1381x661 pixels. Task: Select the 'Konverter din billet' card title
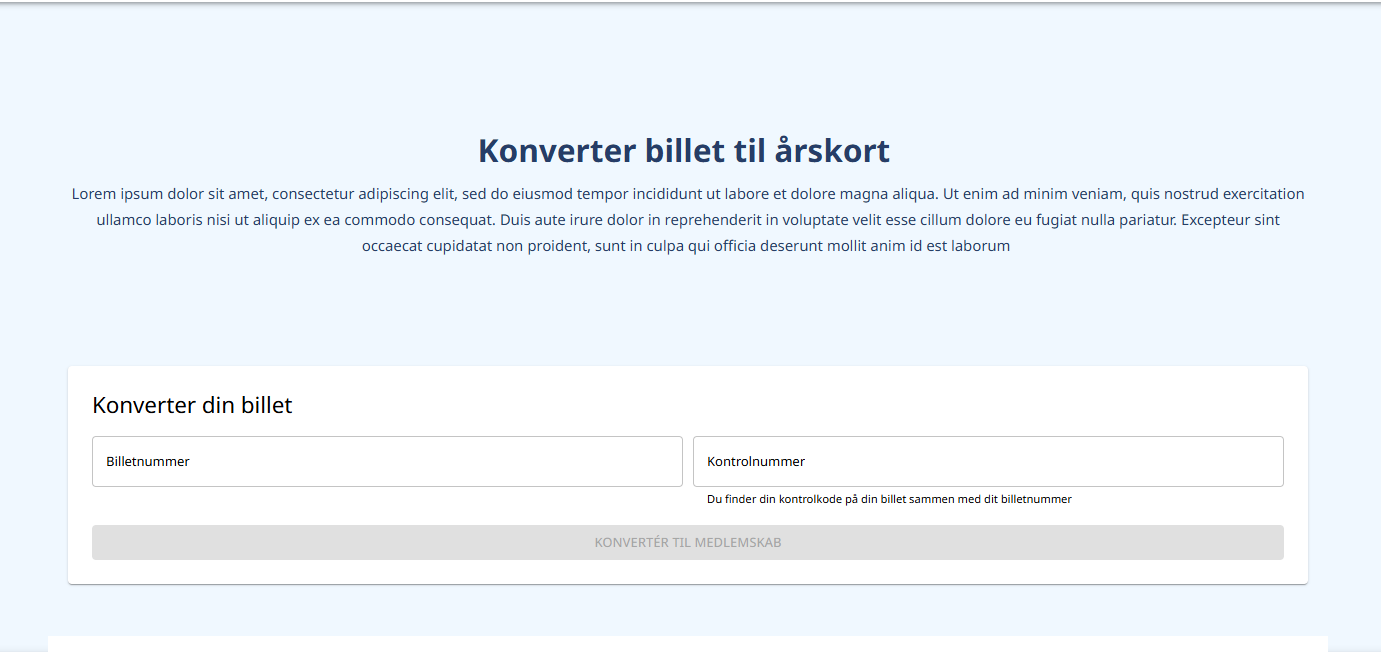click(192, 405)
